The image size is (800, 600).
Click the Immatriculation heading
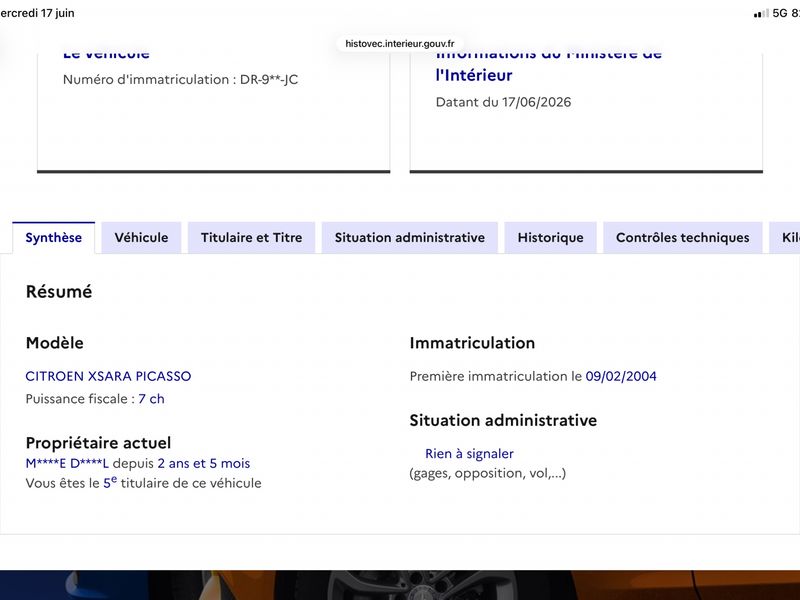tap(472, 343)
